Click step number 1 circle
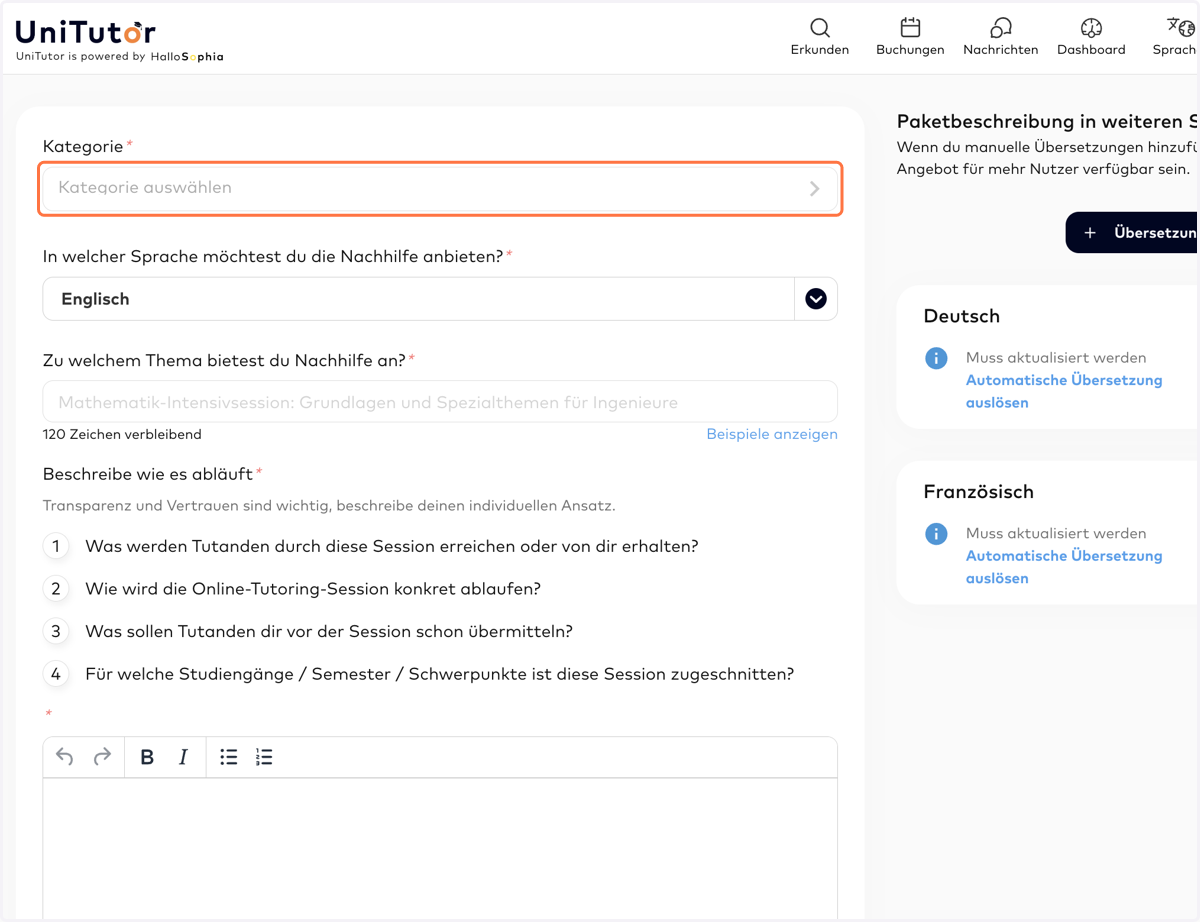The height and width of the screenshot is (922, 1200). 56,546
